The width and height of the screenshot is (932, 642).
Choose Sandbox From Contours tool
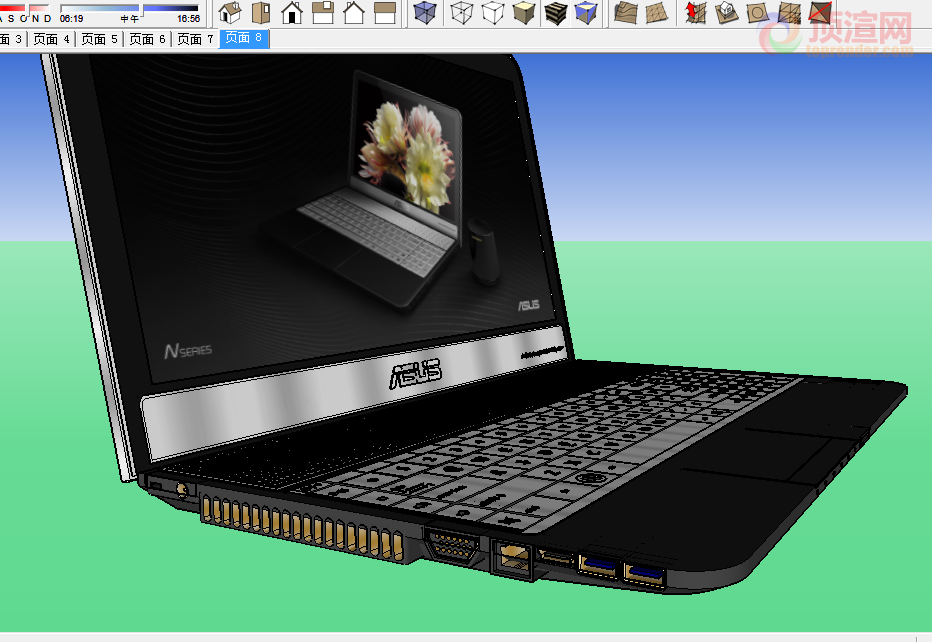coord(625,12)
